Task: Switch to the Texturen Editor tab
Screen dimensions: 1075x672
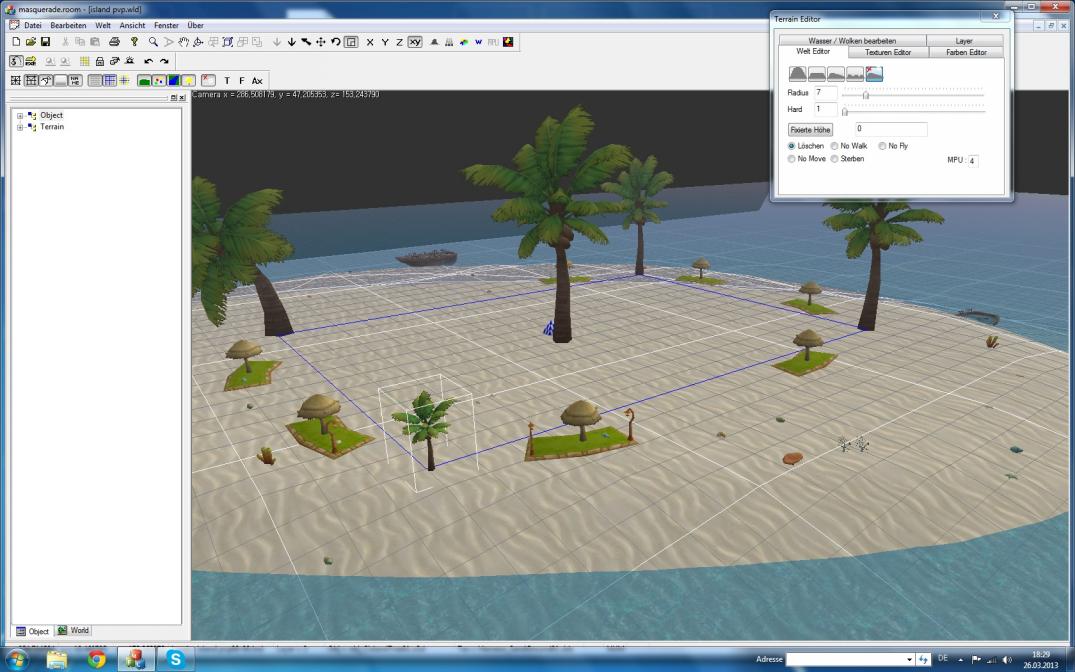Action: (887, 52)
